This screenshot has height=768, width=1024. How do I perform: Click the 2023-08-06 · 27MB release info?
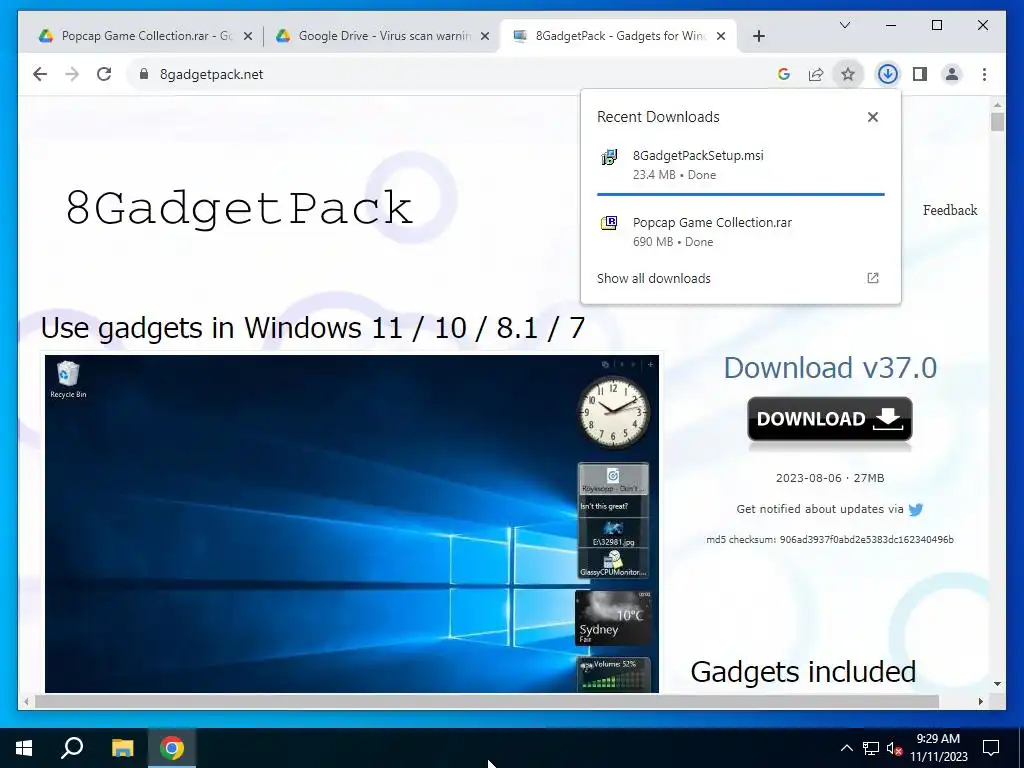(829, 478)
